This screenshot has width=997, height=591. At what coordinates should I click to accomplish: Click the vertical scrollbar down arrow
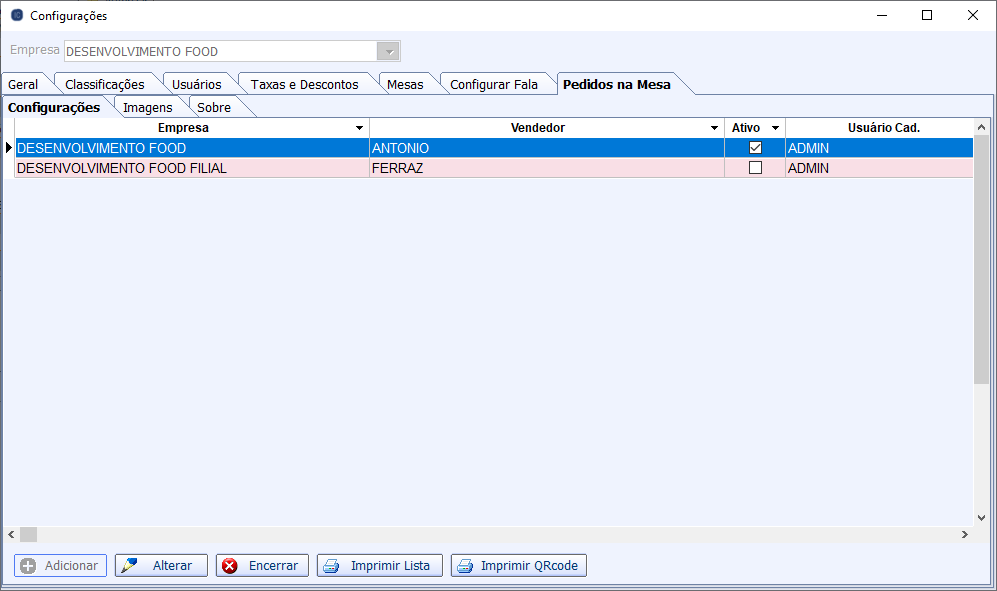coord(981,518)
